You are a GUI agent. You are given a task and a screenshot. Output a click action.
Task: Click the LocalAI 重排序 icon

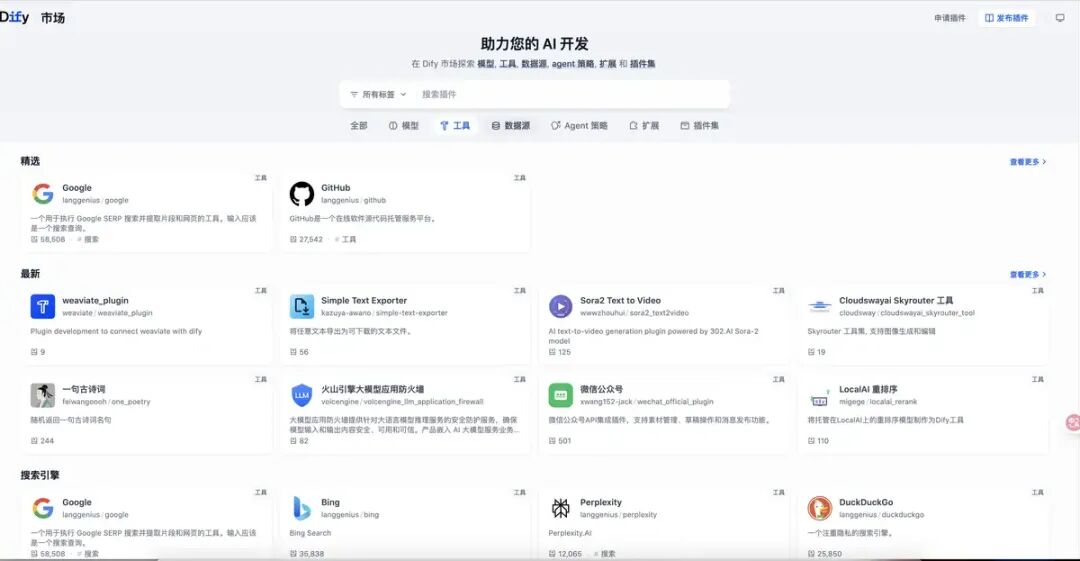pos(820,395)
